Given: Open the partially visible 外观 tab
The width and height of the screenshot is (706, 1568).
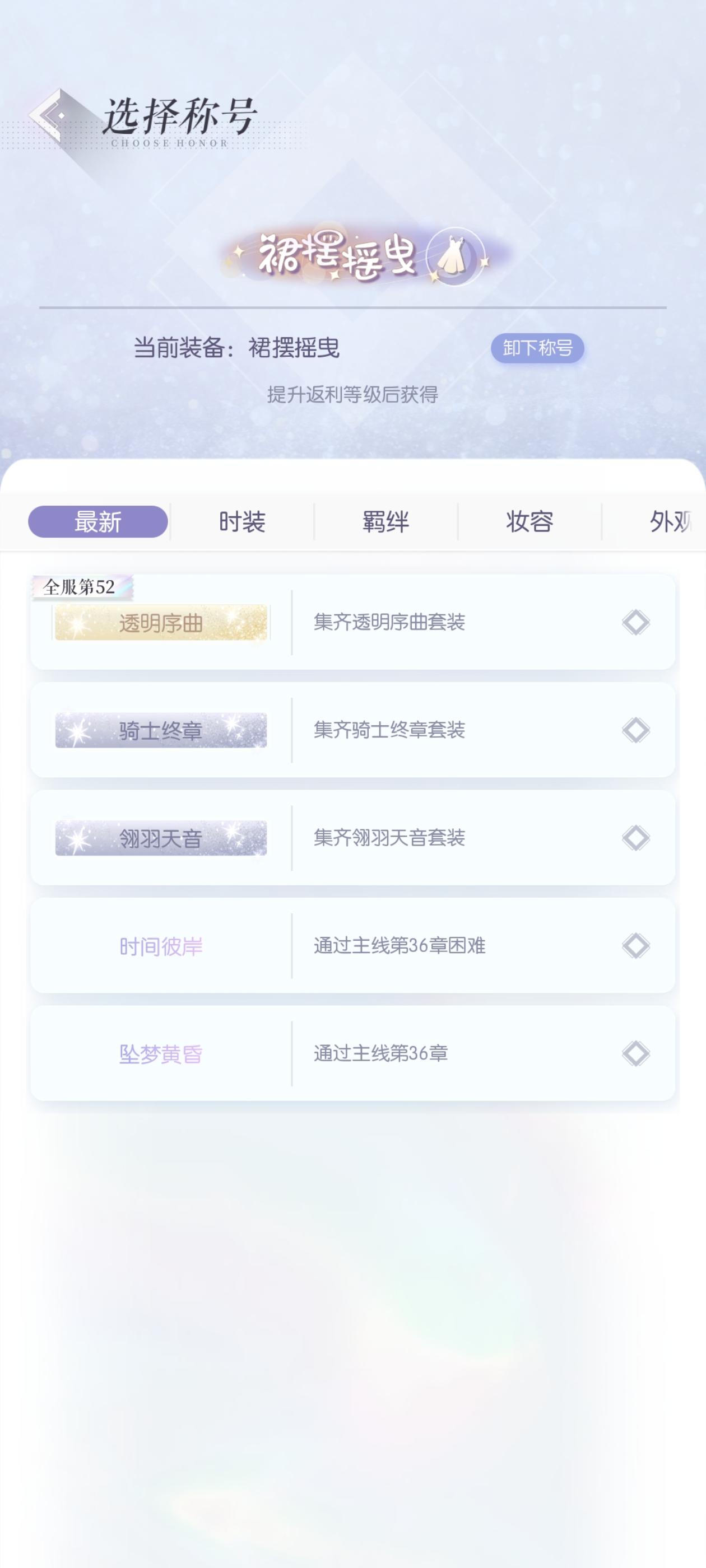Looking at the screenshot, I should (x=669, y=522).
